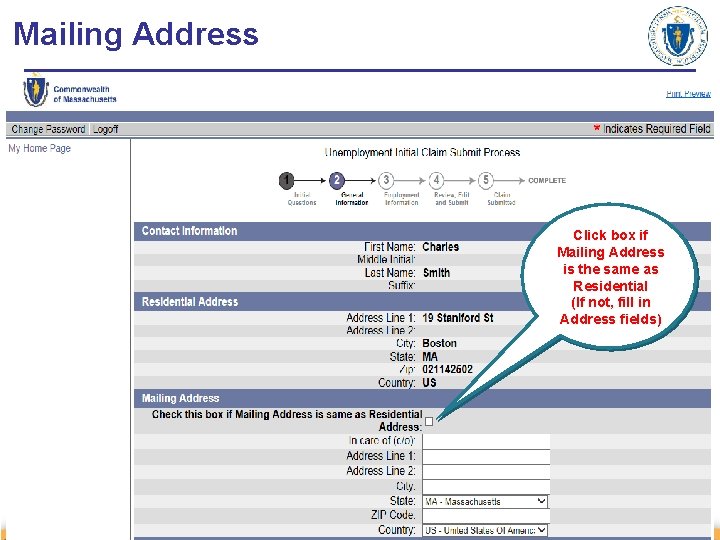Click the residential zip value 021142602
Screen dimensions: 720x540
(x=447, y=369)
